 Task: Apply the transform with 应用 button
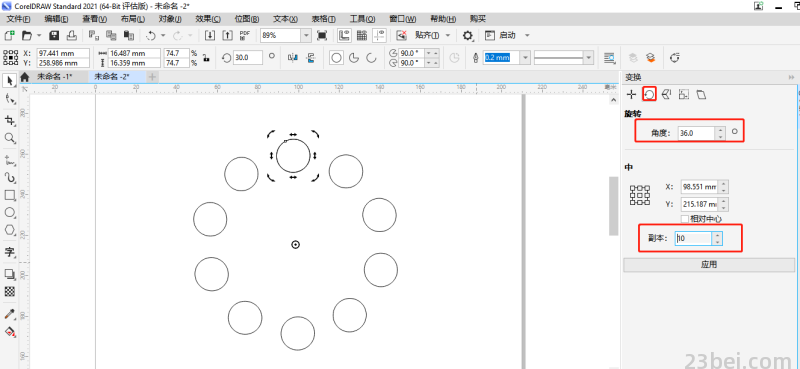point(709,264)
